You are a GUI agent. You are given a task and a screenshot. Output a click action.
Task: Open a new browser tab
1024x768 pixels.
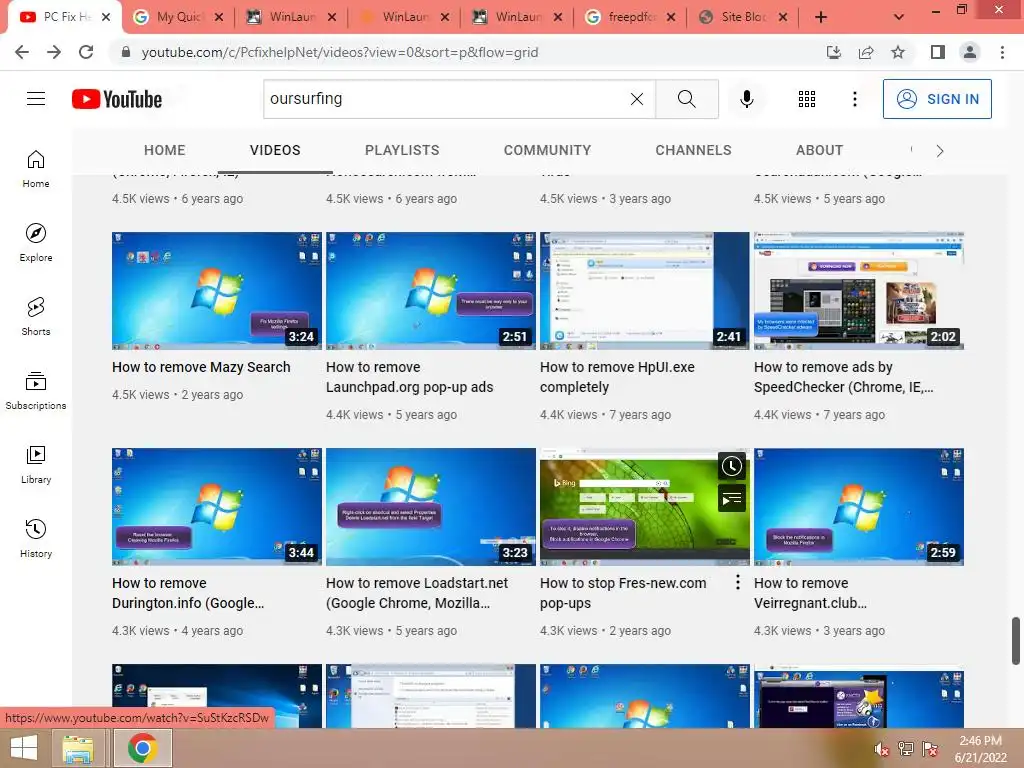coord(821,18)
